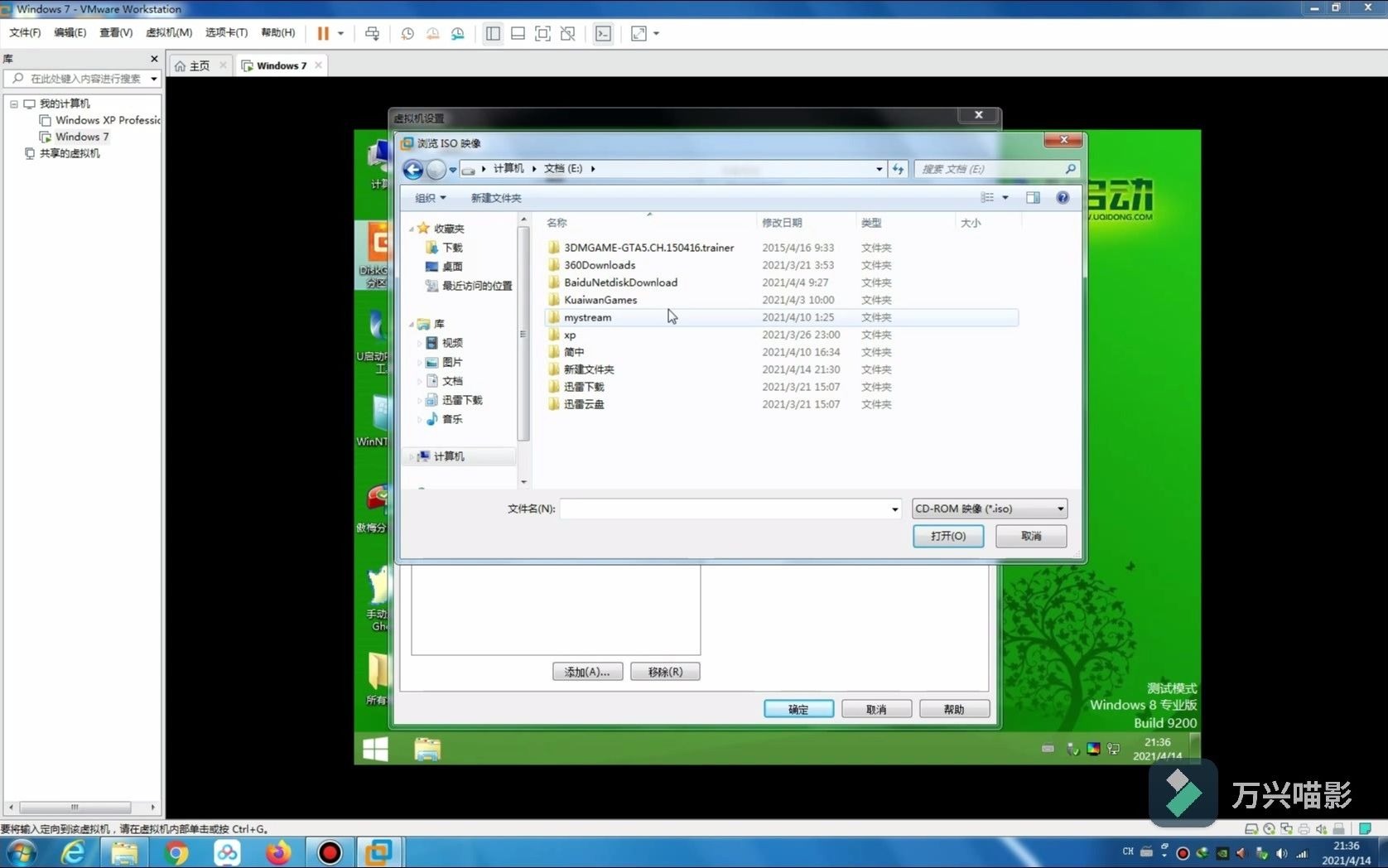Open the CD-ROM 映像 (*.iso) file type dropdown
1388x868 pixels.
coord(990,509)
